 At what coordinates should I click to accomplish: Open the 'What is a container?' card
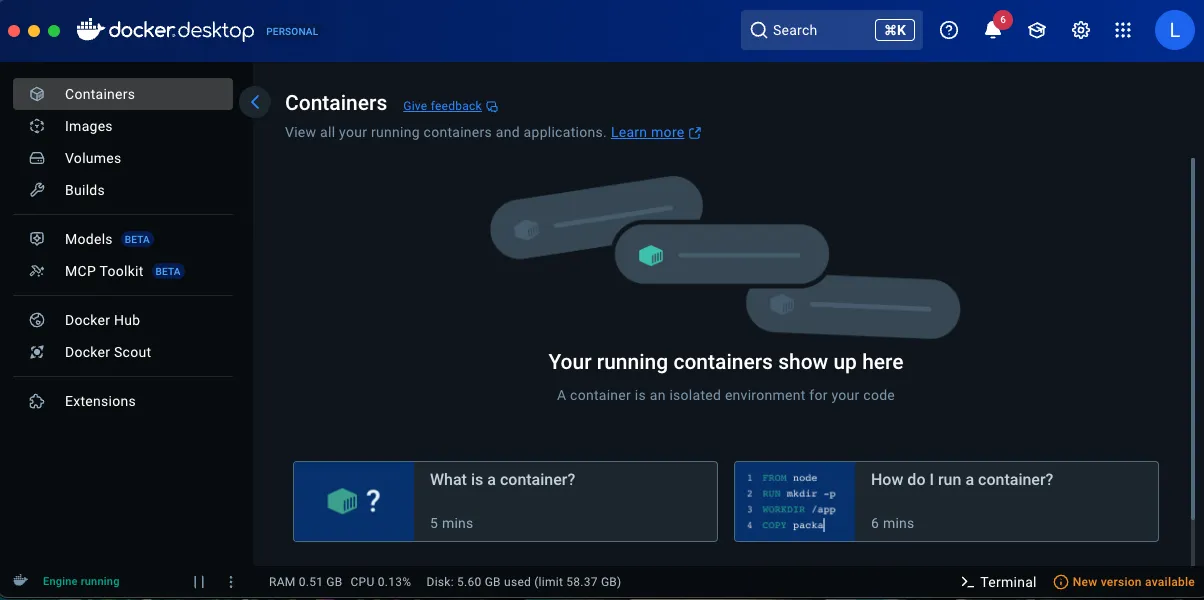pyautogui.click(x=505, y=501)
